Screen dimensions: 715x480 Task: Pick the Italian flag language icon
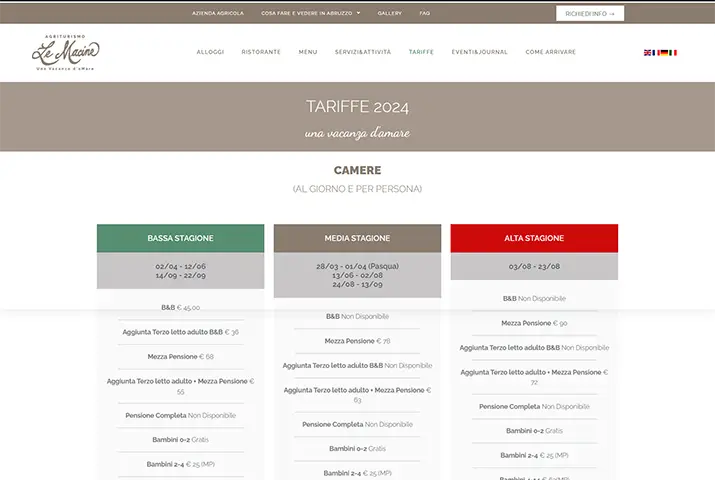click(673, 52)
